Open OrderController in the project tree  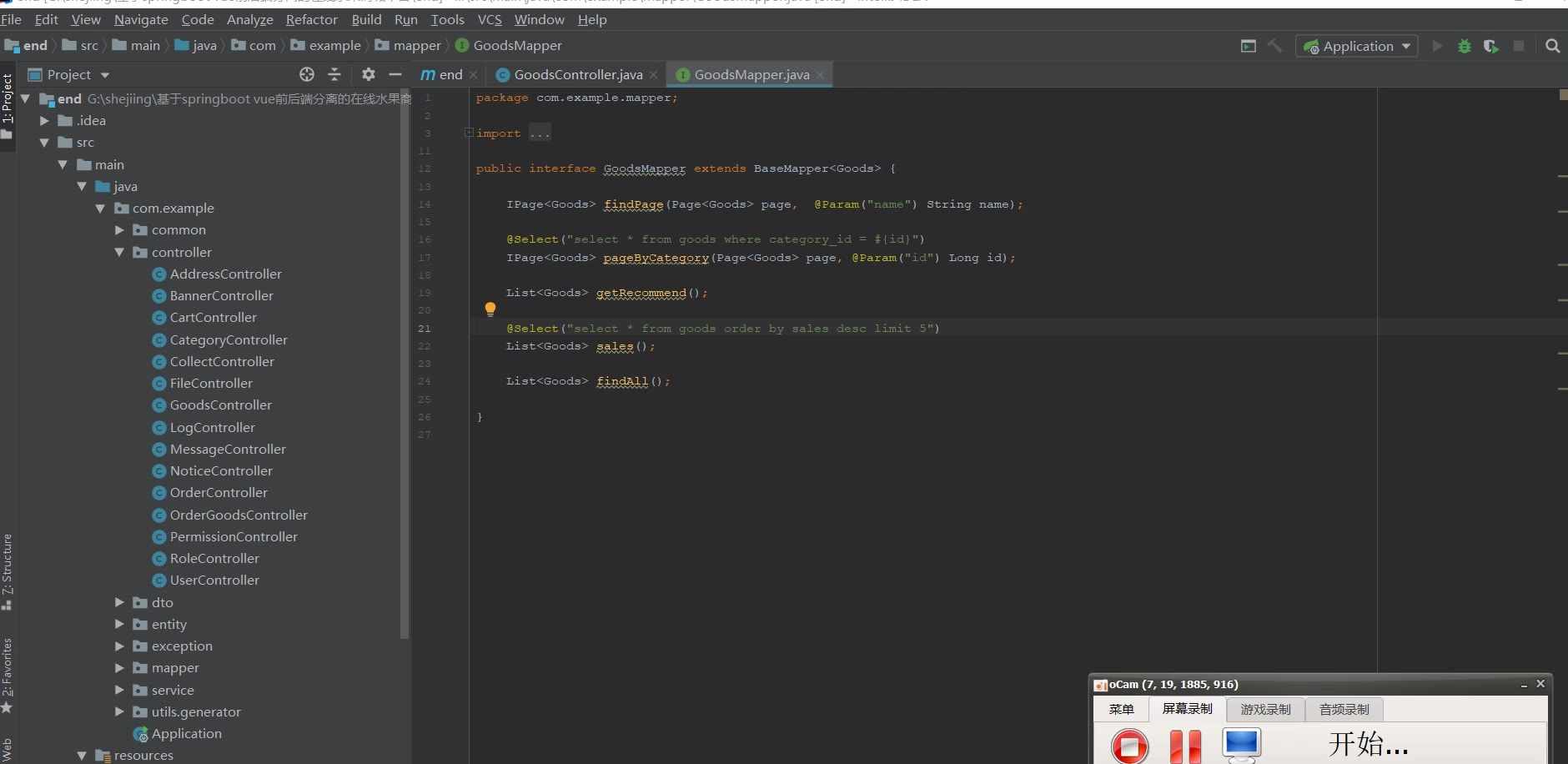point(219,493)
